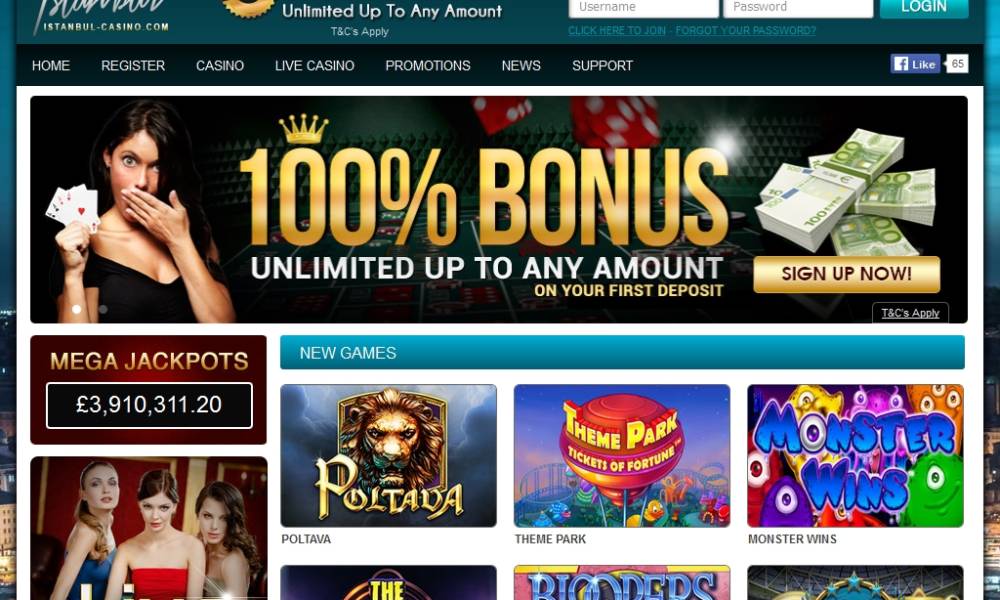Open the Live Casino menu item
The height and width of the screenshot is (600, 1000).
point(314,66)
